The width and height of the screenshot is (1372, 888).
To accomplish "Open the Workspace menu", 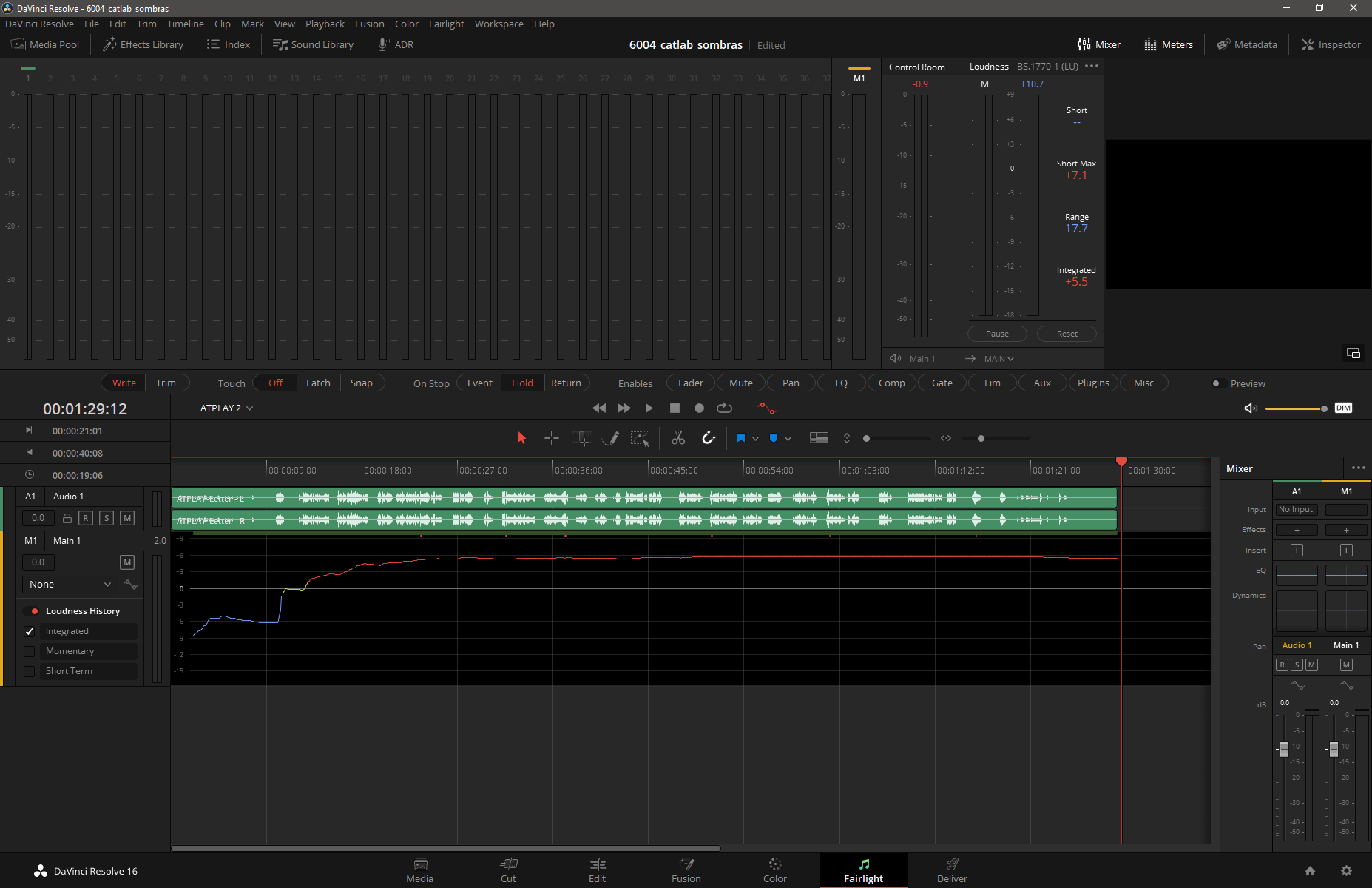I will [499, 24].
